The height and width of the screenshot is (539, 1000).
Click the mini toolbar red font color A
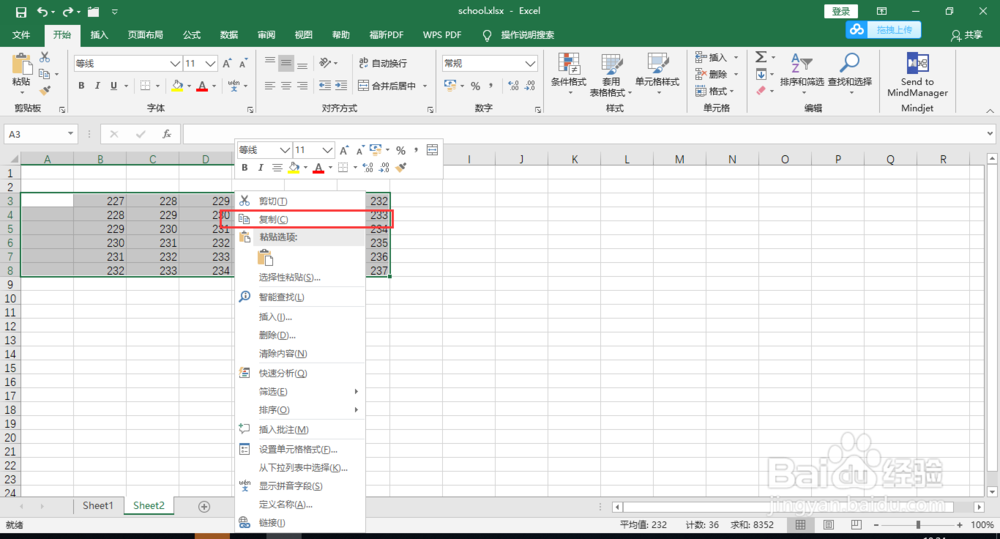(x=318, y=168)
